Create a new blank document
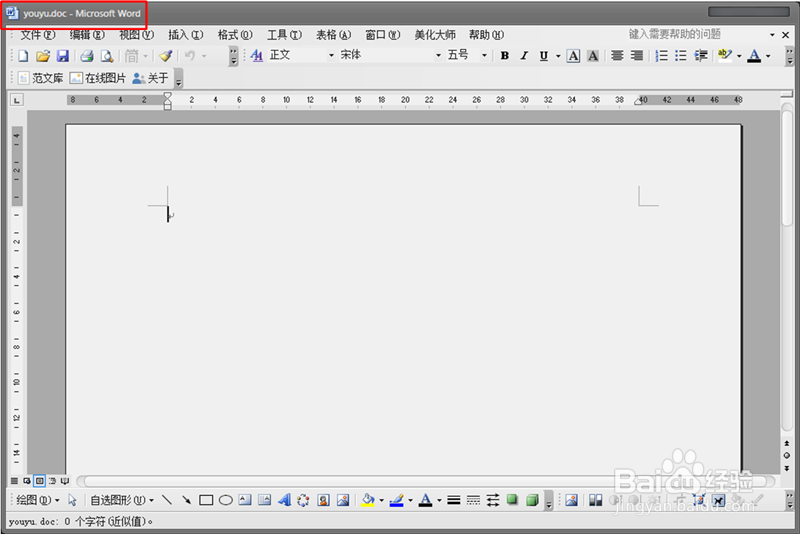The width and height of the screenshot is (800, 534). (23, 56)
